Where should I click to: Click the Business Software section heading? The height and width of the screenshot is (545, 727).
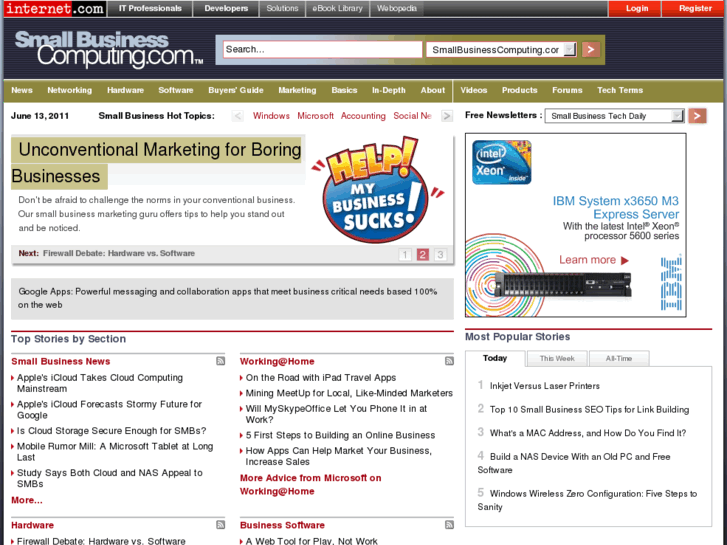[x=282, y=525]
